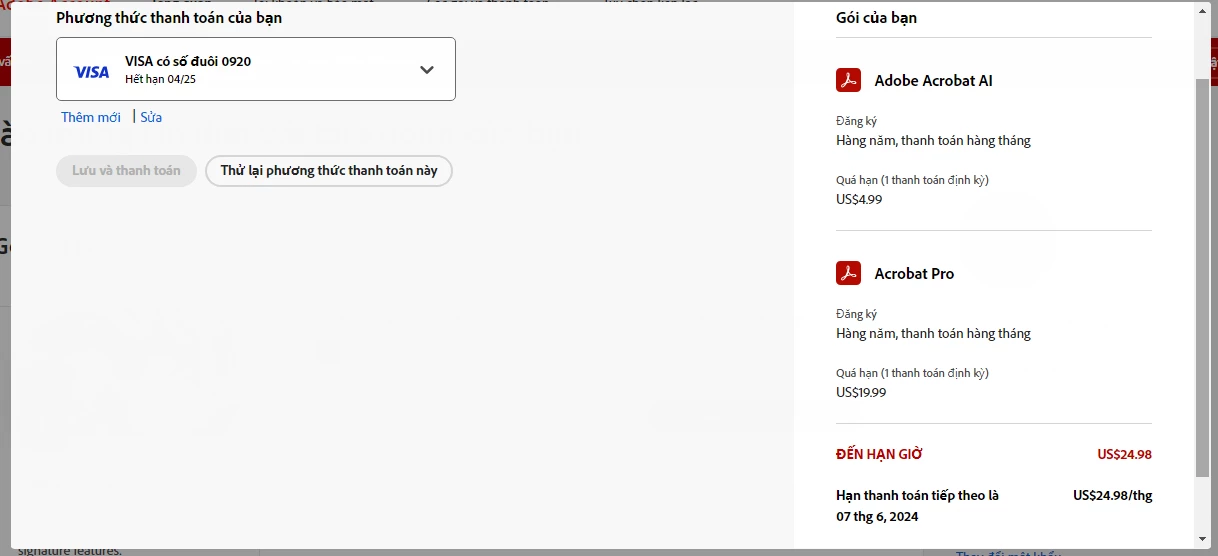Click the Hết hạn 04/25 expiry text

[x=160, y=79]
